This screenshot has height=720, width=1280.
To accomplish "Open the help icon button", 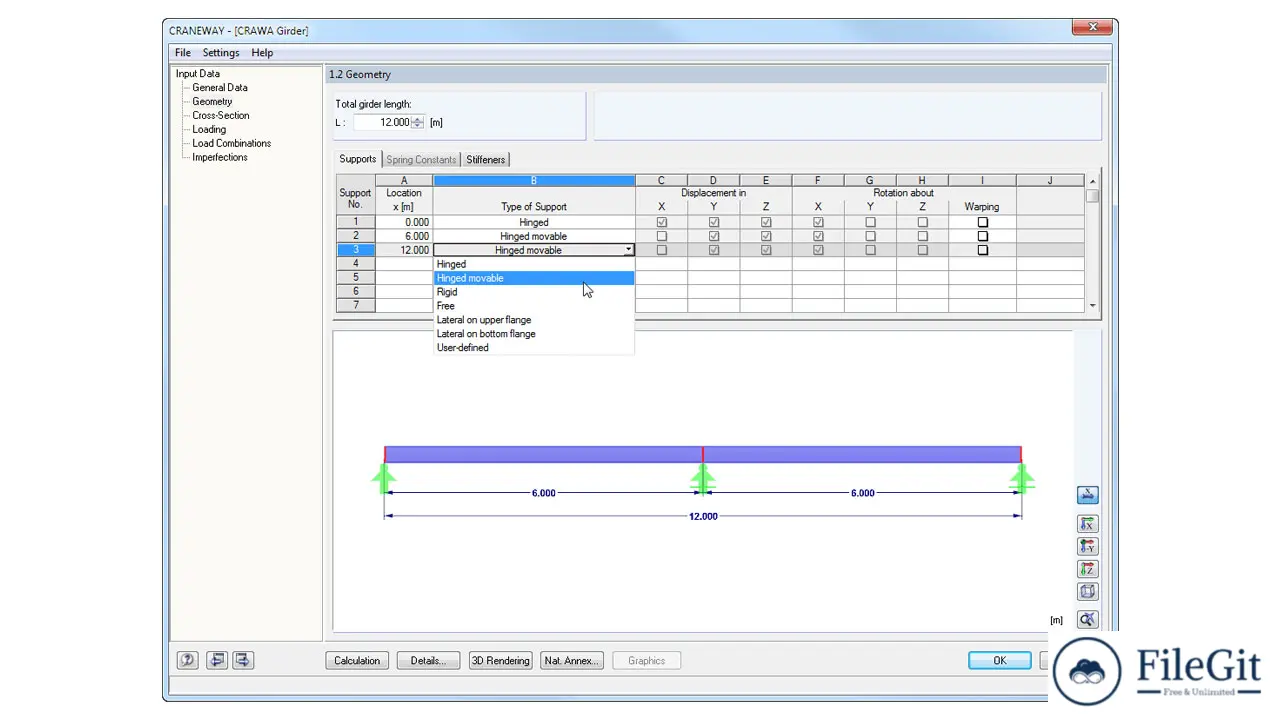I will pos(187,660).
